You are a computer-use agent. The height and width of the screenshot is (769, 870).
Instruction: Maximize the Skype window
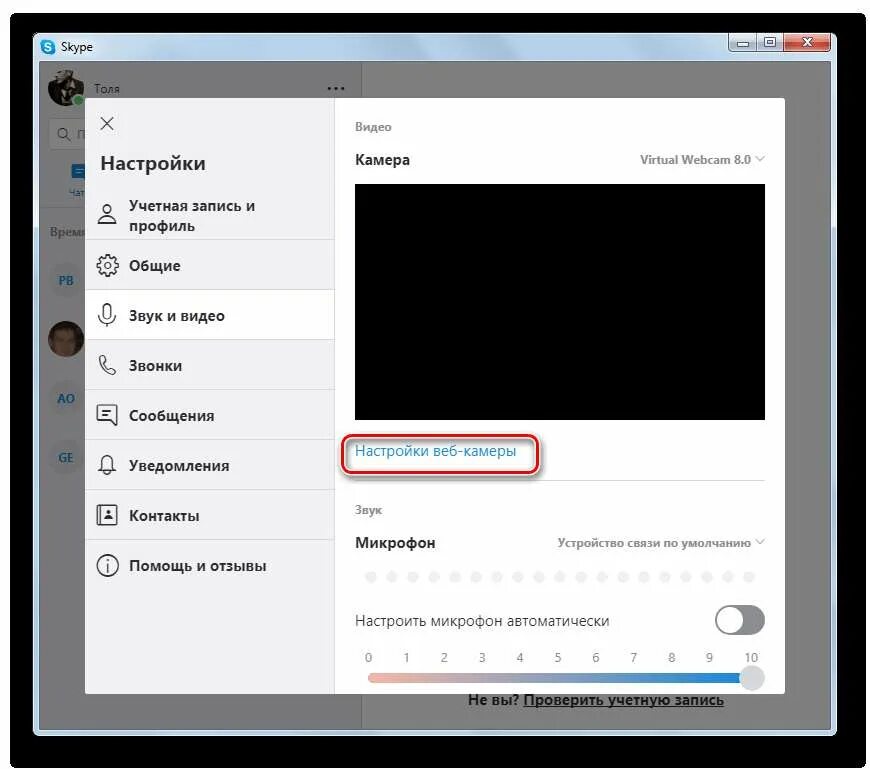(x=770, y=43)
